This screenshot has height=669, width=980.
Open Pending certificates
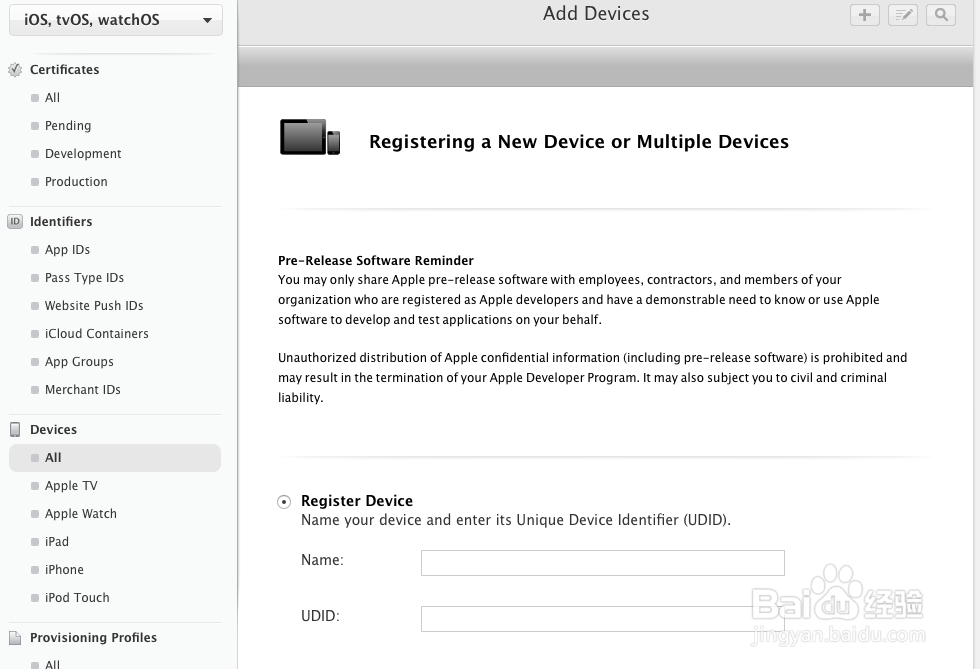(68, 126)
